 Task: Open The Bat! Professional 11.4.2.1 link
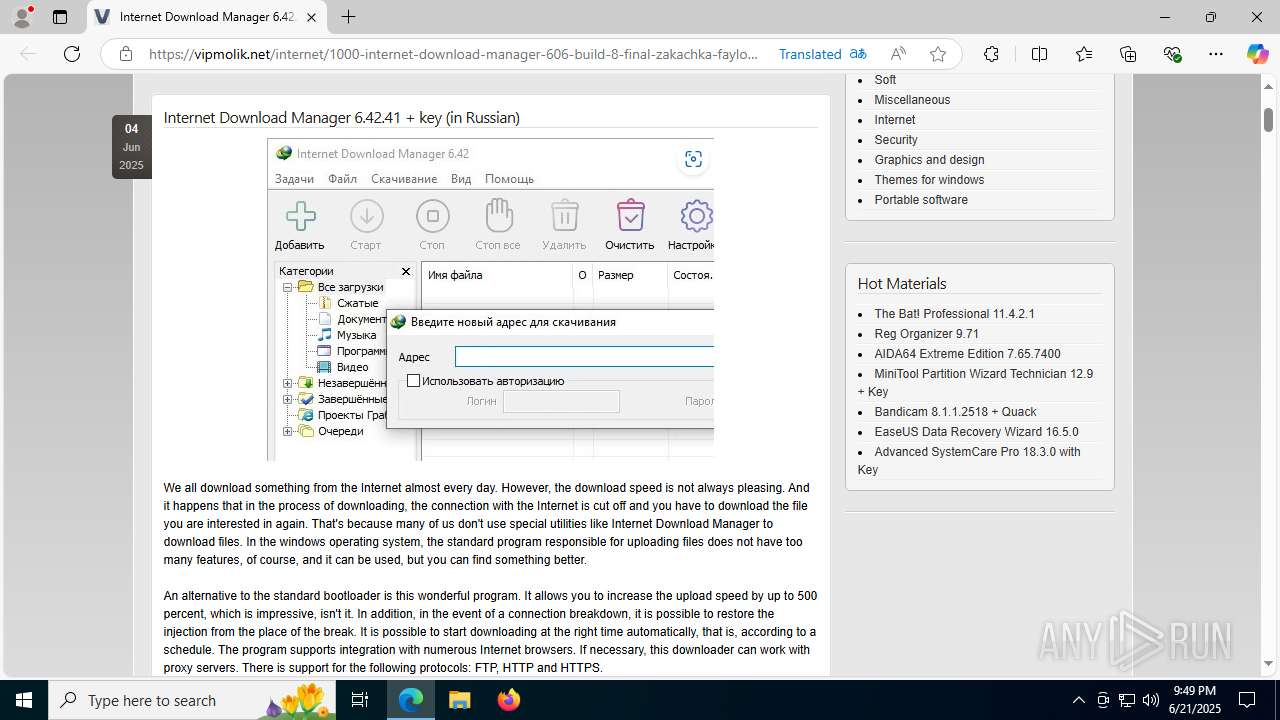[954, 314]
